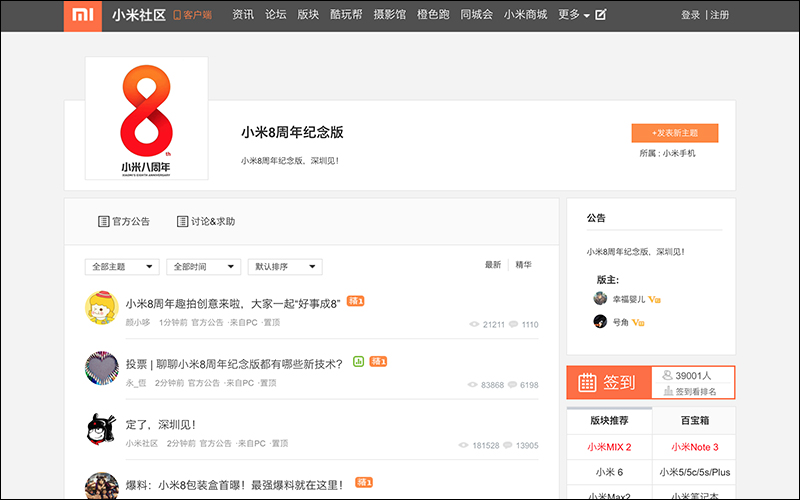This screenshot has height=500, width=800.
Task: Click the 注册 link
Action: coord(719,15)
